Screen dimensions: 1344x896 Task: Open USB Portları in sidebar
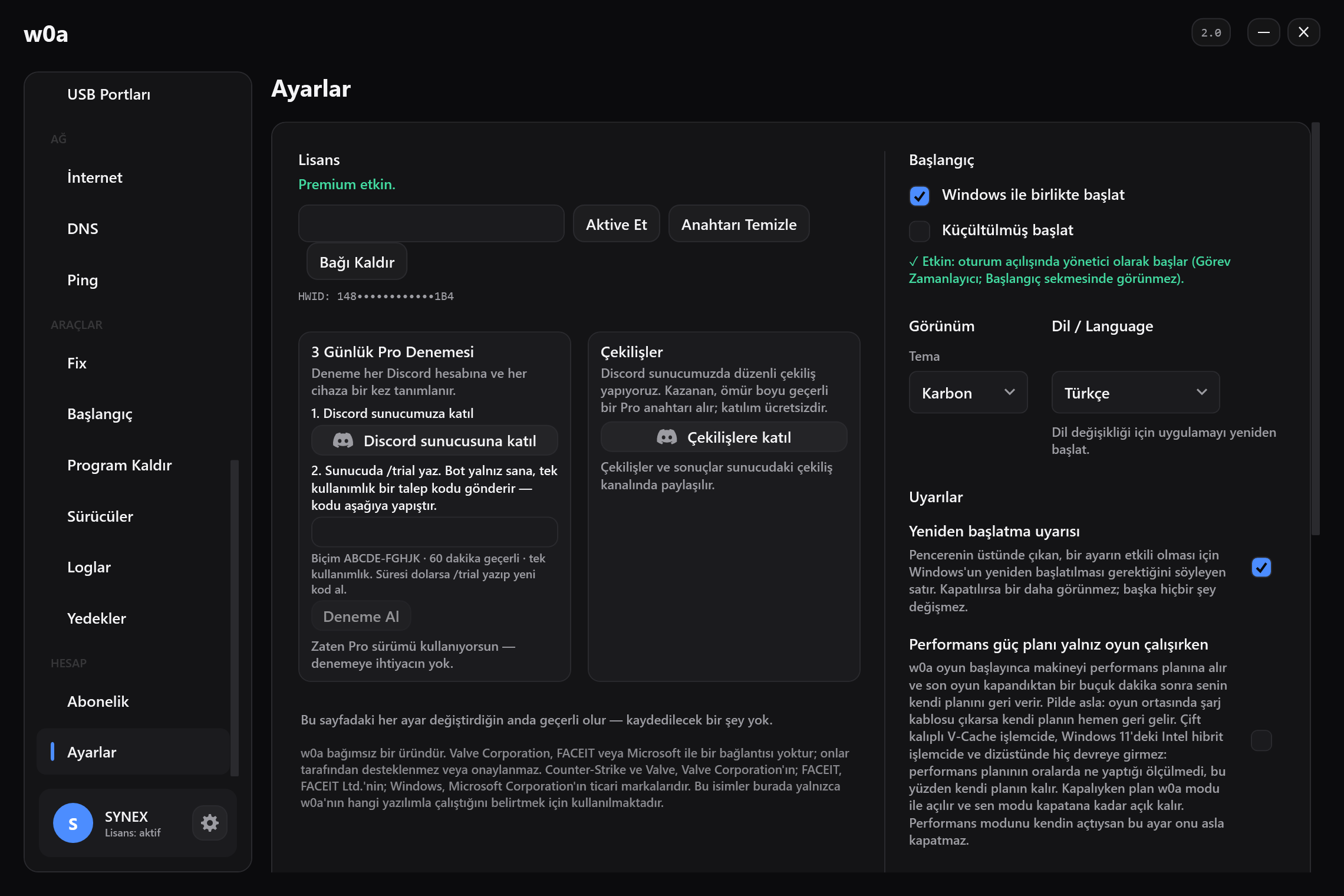coord(133,94)
